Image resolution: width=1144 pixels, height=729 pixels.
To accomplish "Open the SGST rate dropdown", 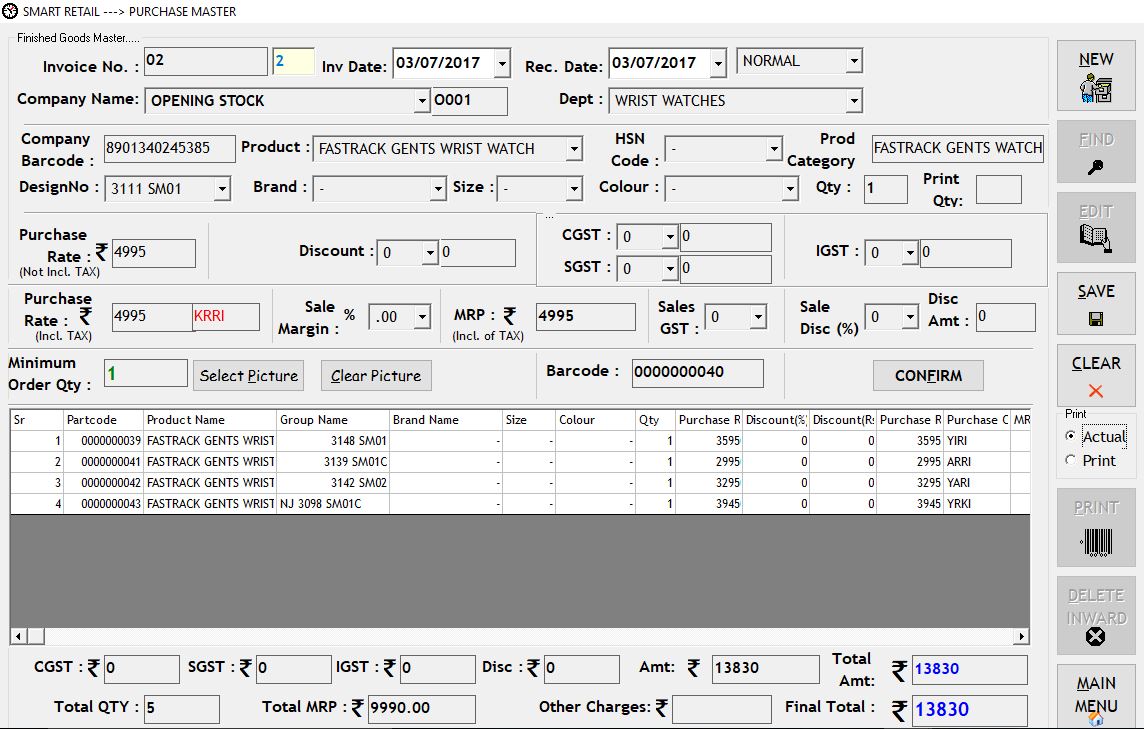I will coord(670,269).
